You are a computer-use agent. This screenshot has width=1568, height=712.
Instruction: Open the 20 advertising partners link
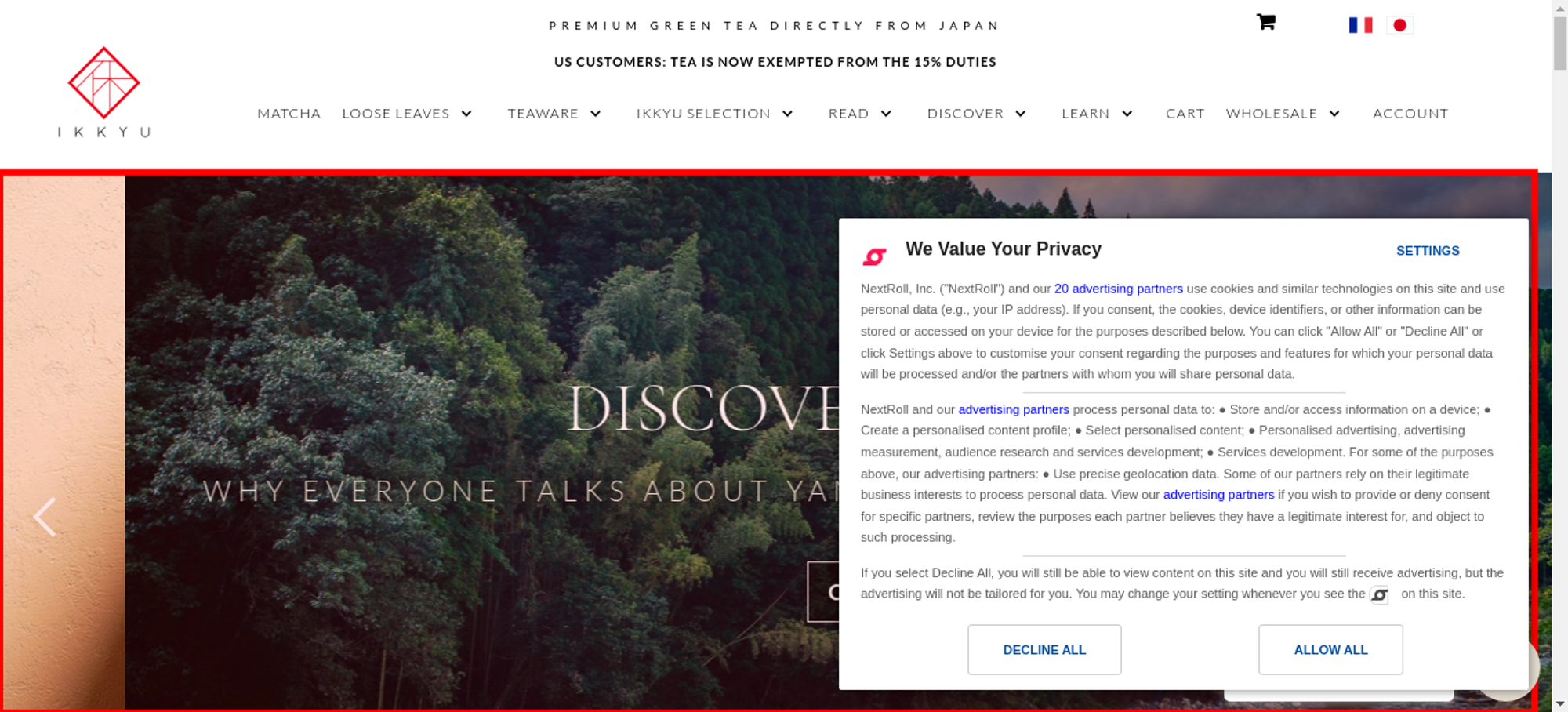tap(1118, 289)
